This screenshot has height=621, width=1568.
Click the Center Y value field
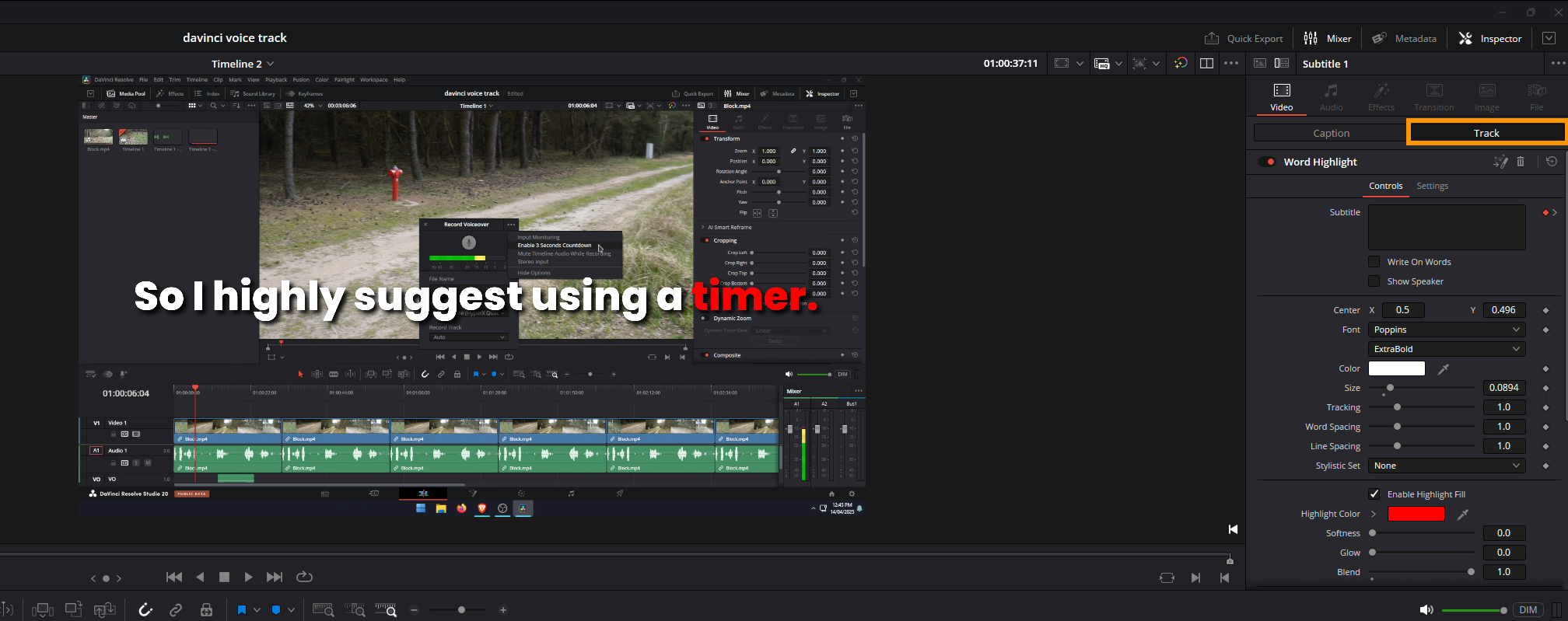point(1503,309)
